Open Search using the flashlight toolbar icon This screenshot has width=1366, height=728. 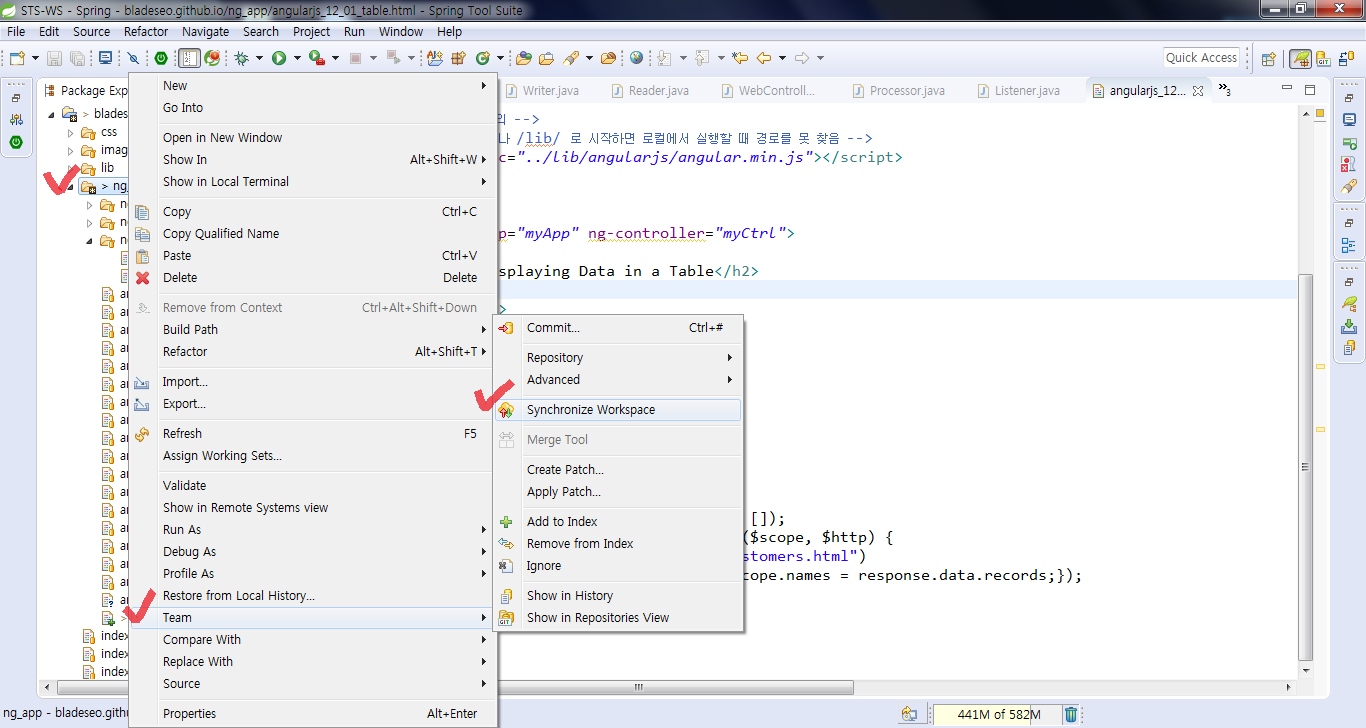click(572, 57)
